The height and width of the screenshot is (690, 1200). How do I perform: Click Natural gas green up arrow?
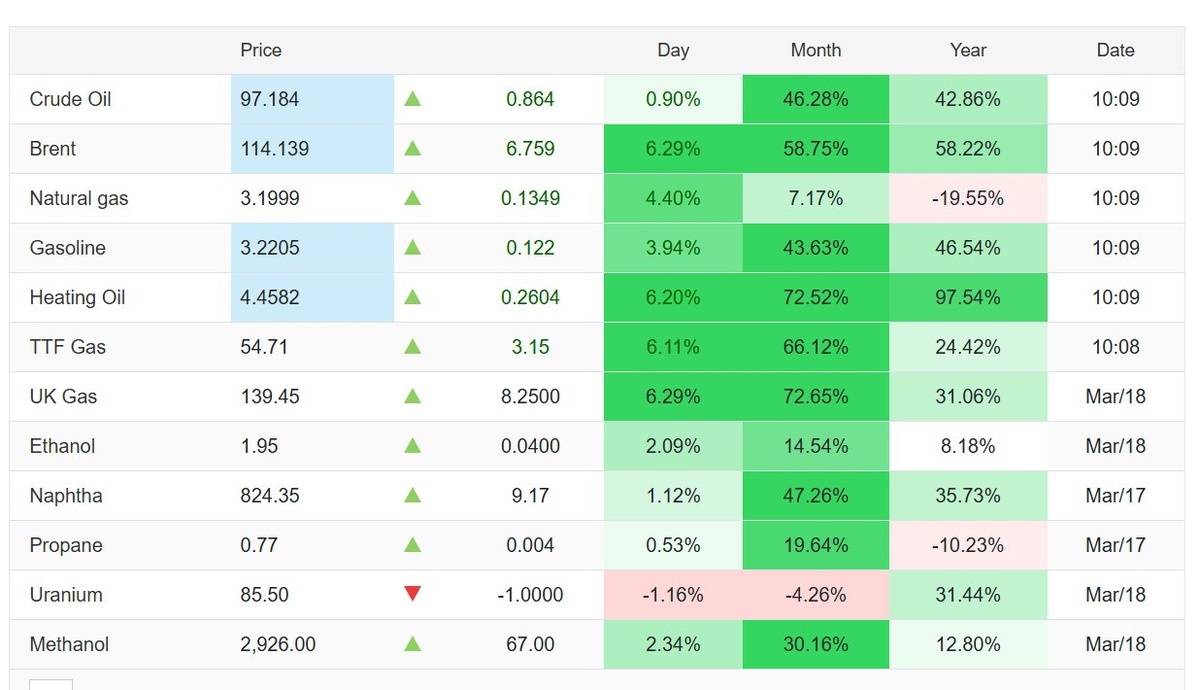click(x=412, y=198)
